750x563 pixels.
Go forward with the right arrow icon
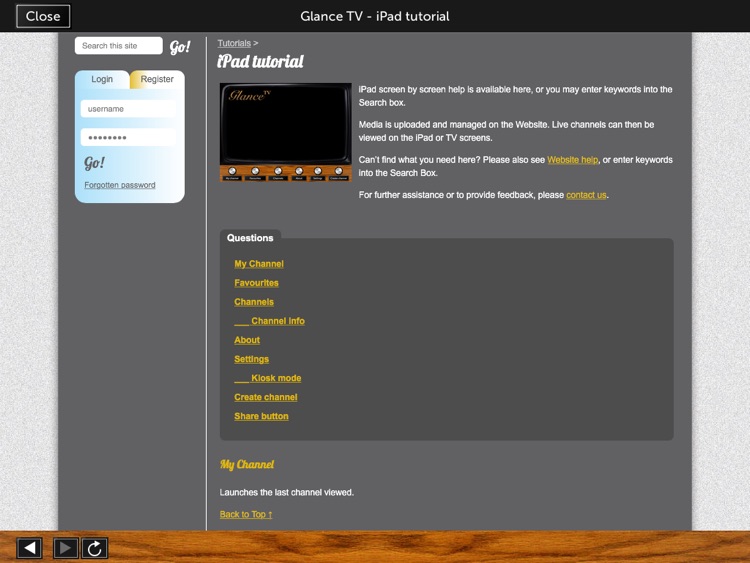click(66, 548)
